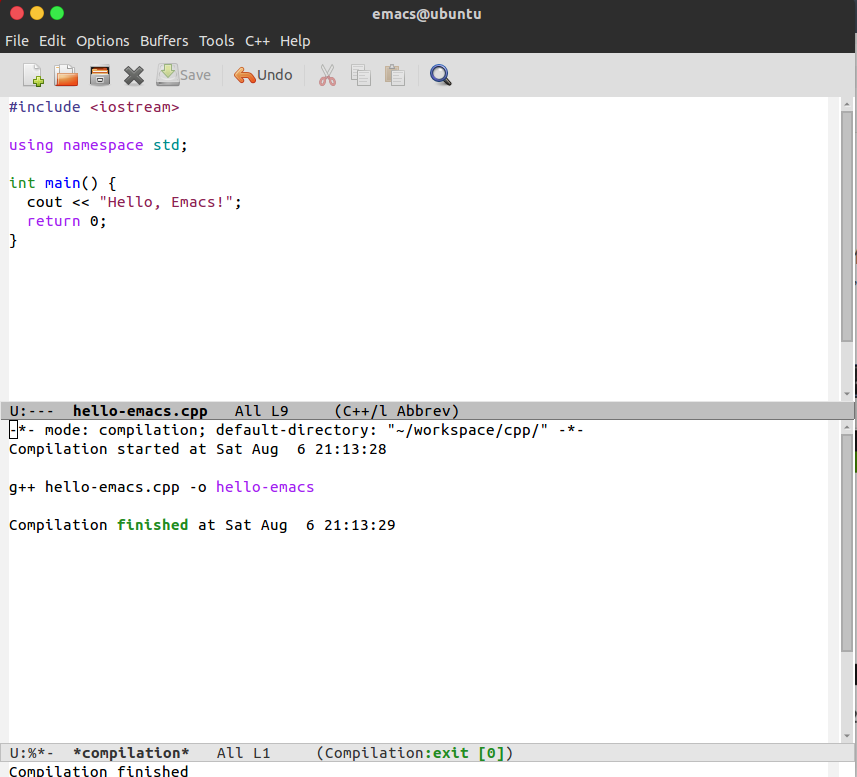Click the #include <iostream> line
This screenshot has width=857, height=777.
[94, 107]
